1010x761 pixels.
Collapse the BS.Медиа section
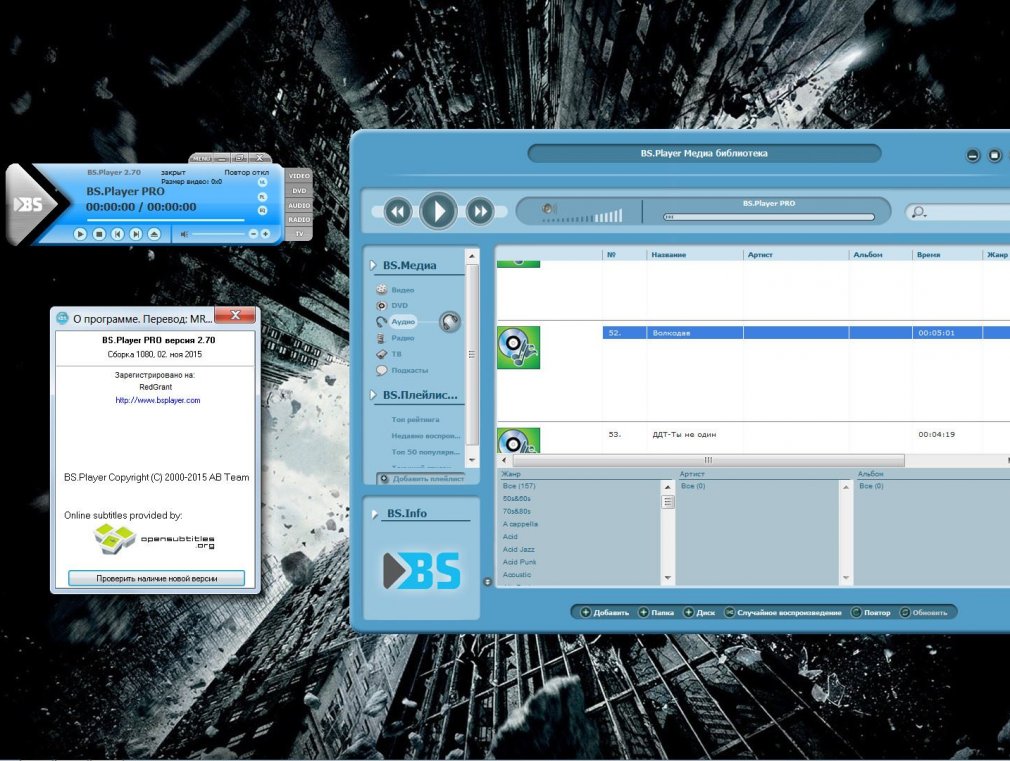tap(373, 265)
